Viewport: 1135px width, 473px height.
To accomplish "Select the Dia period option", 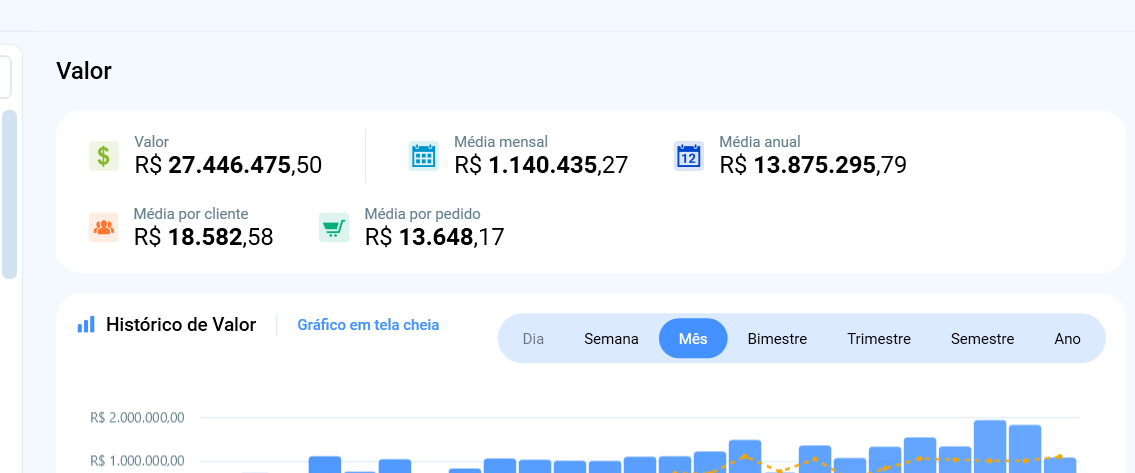I will (x=533, y=339).
